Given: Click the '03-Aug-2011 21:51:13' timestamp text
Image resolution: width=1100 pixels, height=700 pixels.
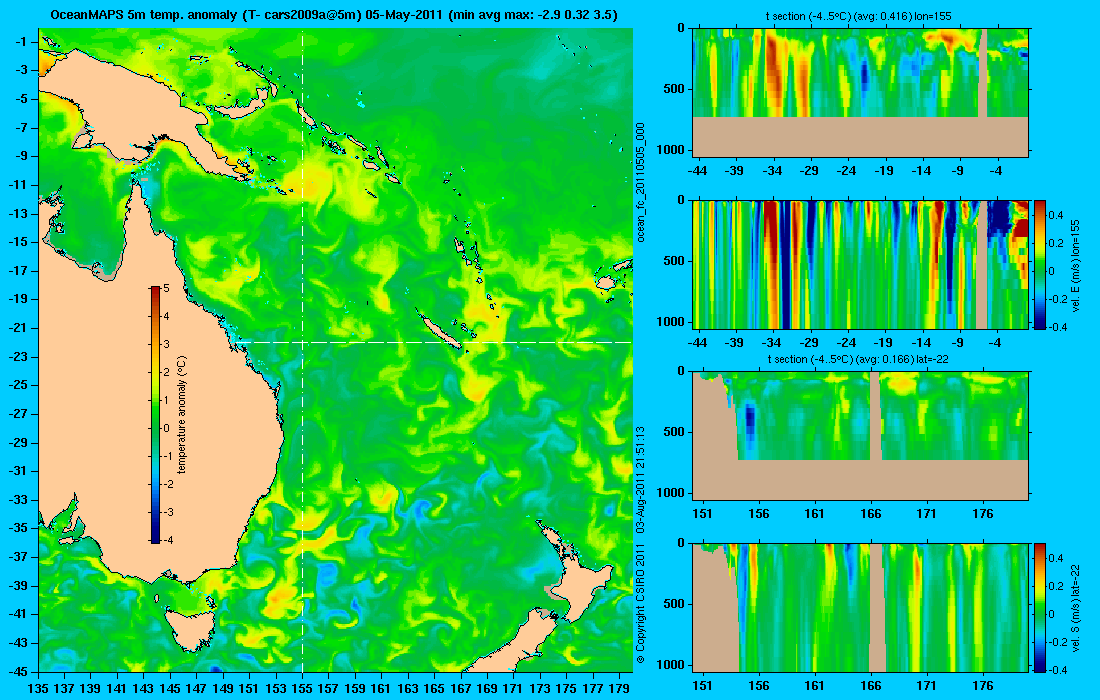Looking at the screenshot, I should 640,479.
